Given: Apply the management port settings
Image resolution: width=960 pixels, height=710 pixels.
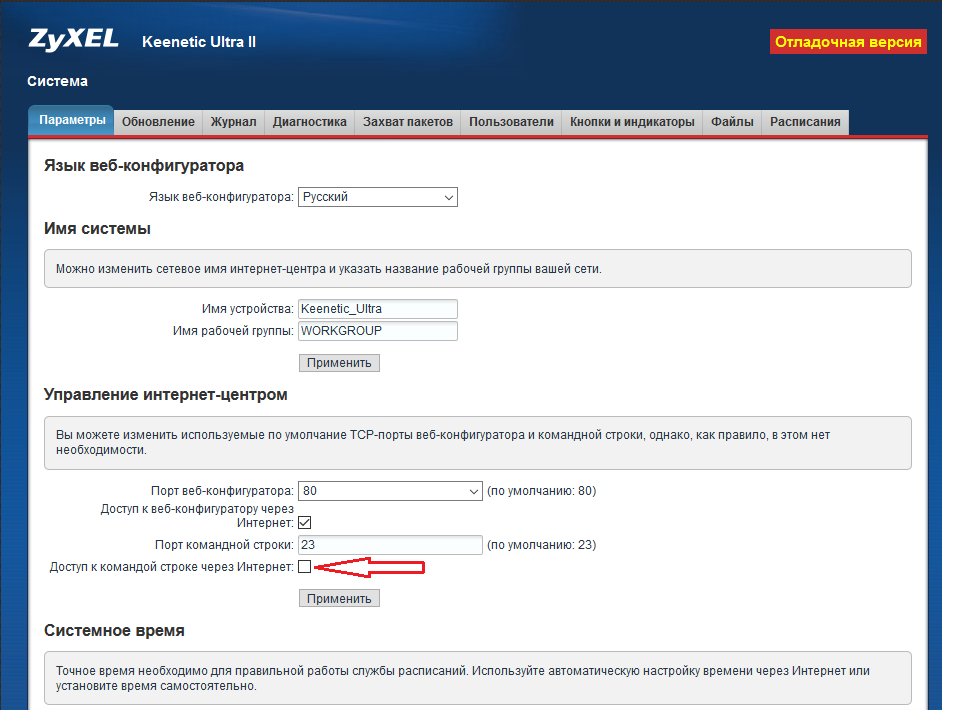Looking at the screenshot, I should click(339, 599).
